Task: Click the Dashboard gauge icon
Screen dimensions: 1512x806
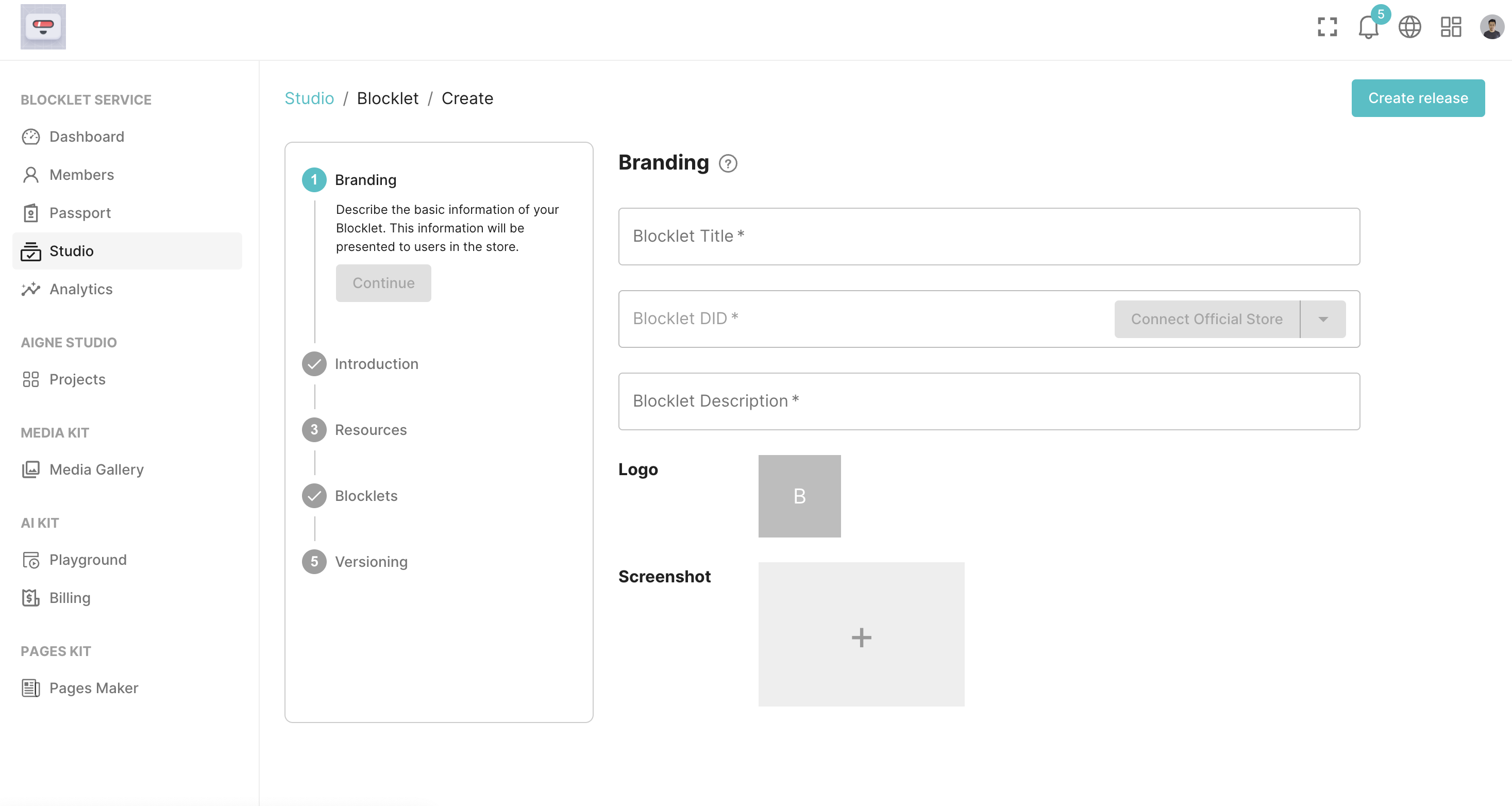Action: 30,137
